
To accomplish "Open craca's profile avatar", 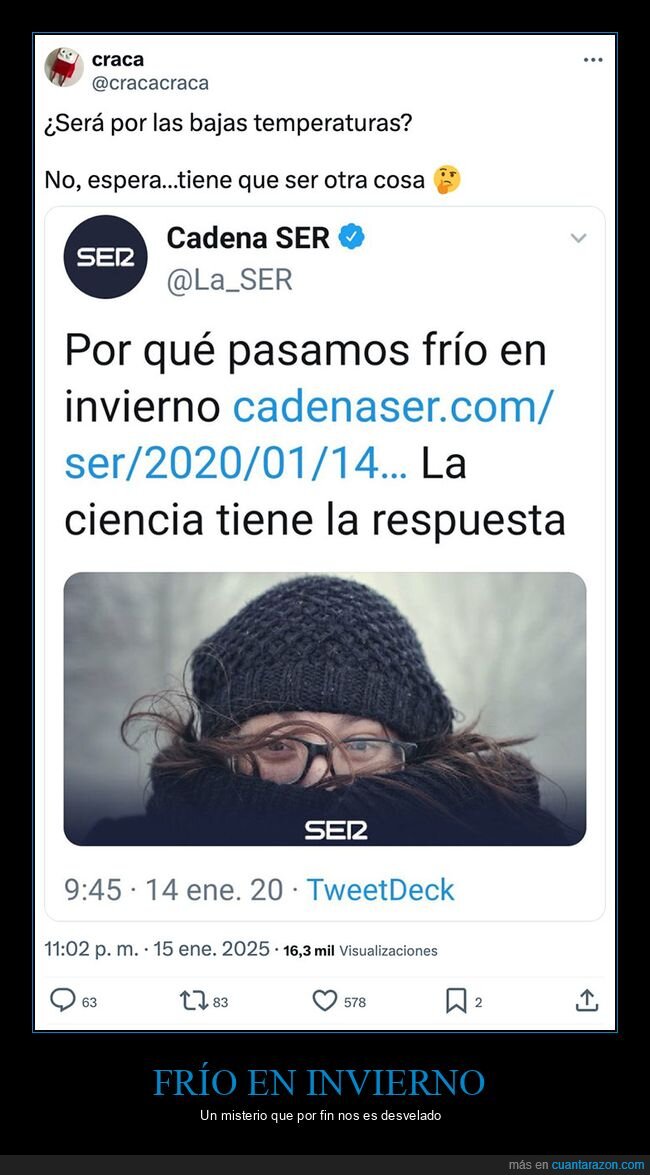I will [x=64, y=67].
